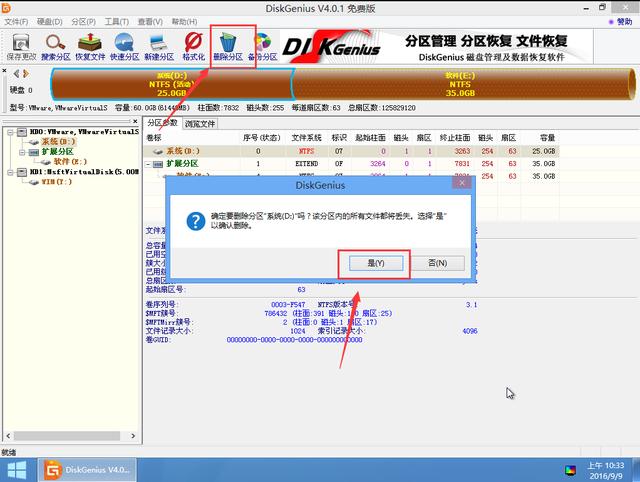Click 是(Y) to confirm partition deletion
640x482 pixels.
coord(376,263)
